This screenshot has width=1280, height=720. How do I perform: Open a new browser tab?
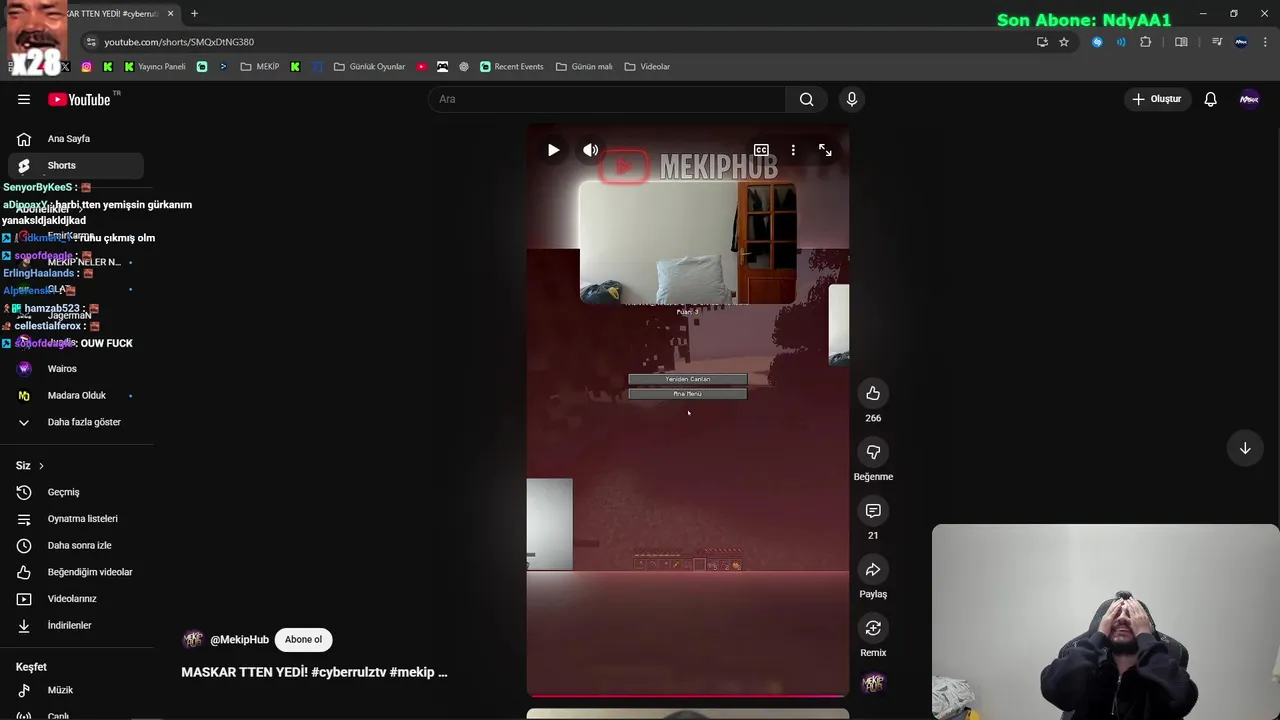(194, 14)
